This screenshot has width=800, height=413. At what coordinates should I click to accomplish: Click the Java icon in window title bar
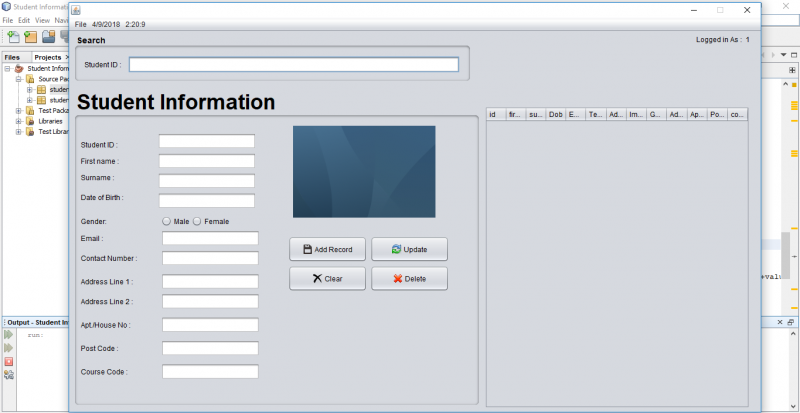[76, 10]
